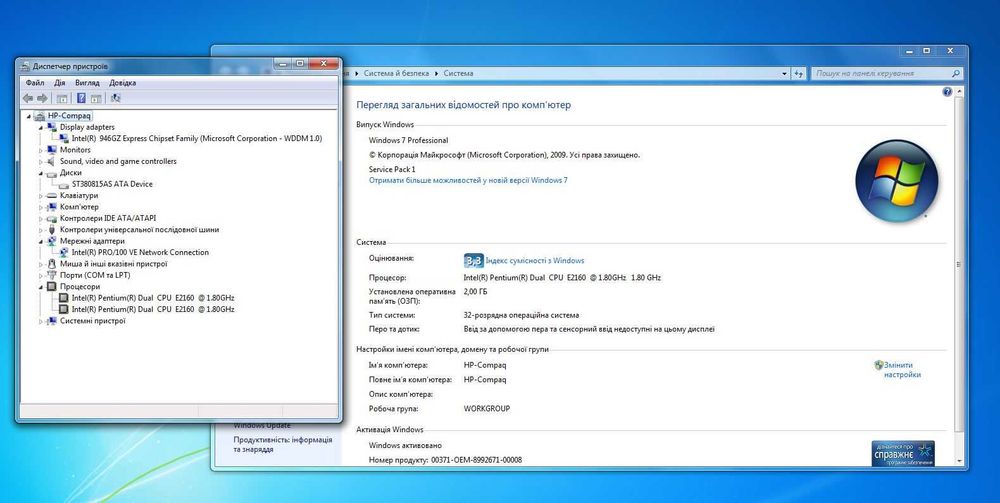Screen dimensions: 1000x503
Task: Click the Windows 7 Professional edition text
Action: pos(408,140)
